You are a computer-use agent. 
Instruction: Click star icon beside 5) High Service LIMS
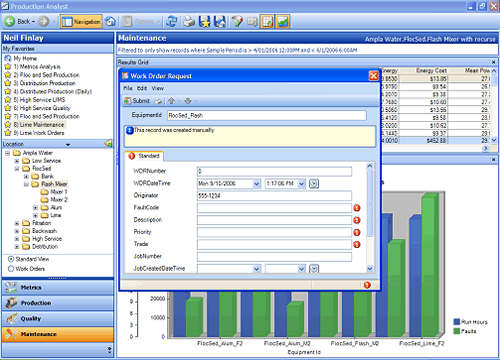click(x=8, y=100)
